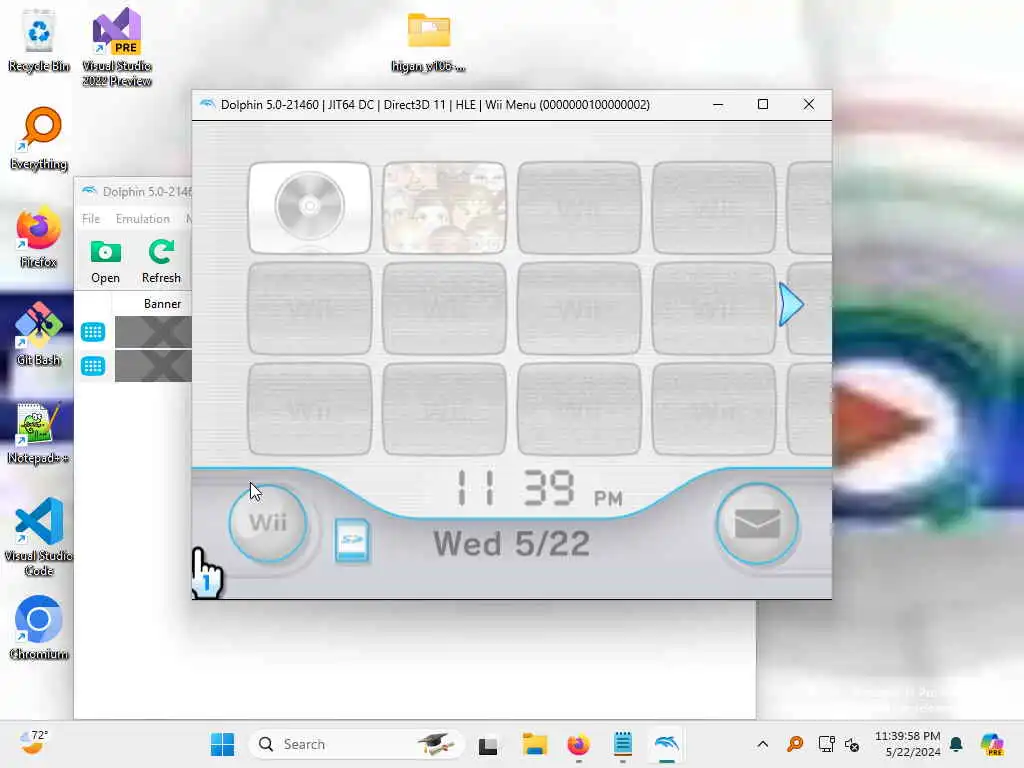
Task: Click Everything icon in system tray
Action: [x=795, y=744]
